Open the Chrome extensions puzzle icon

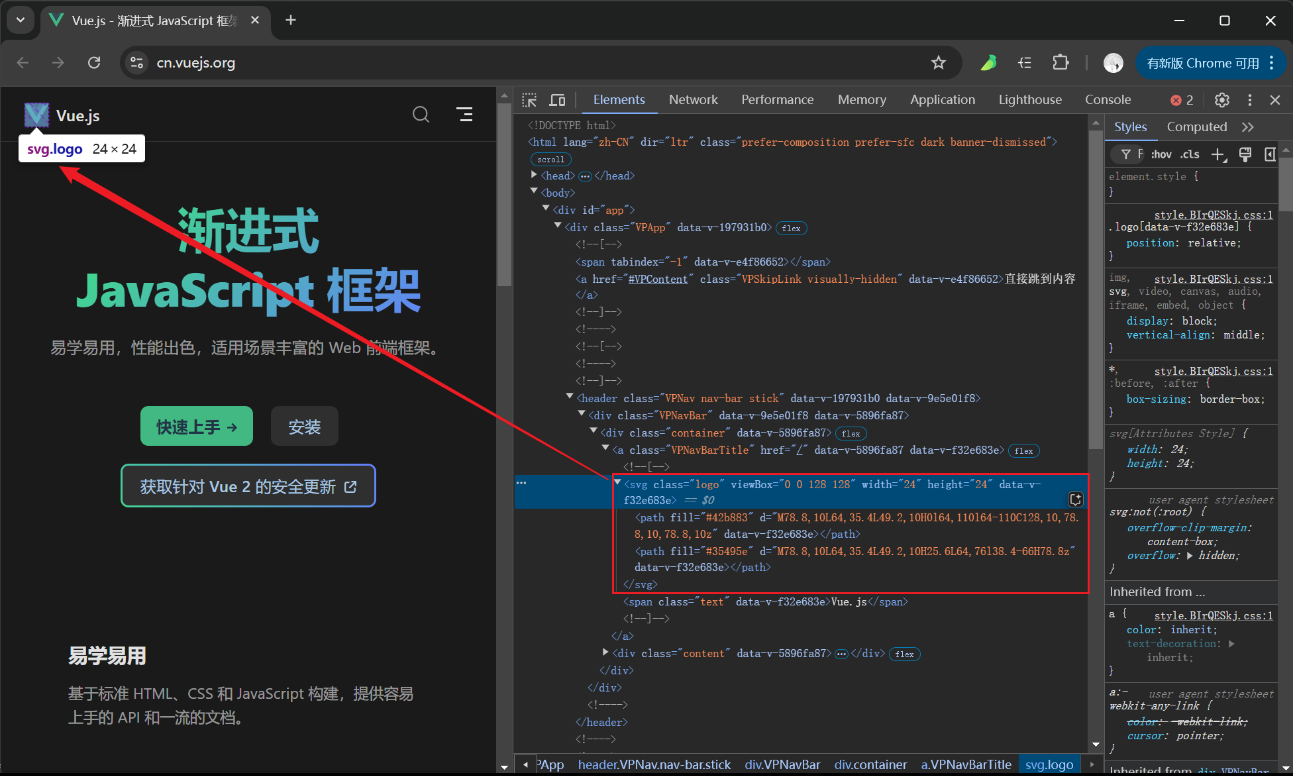click(x=1061, y=63)
